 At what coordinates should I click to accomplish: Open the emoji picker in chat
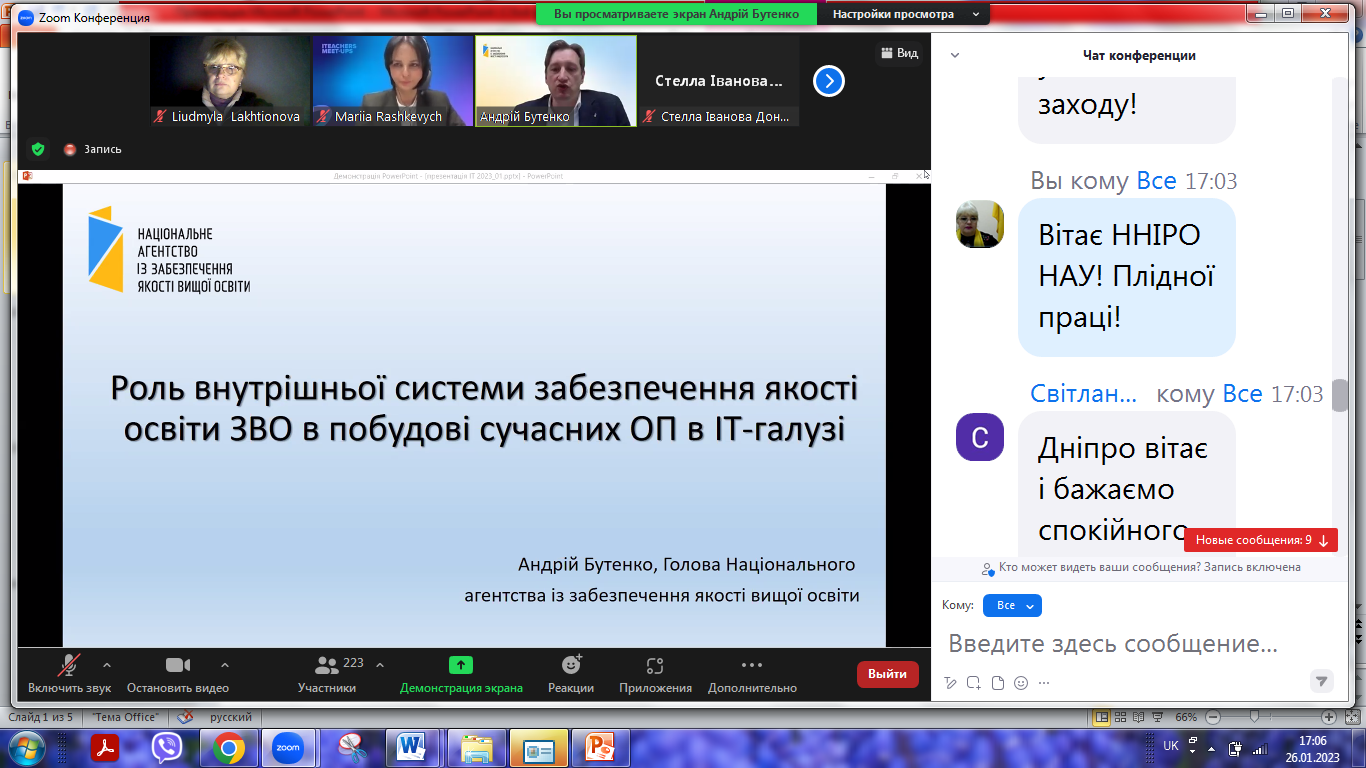click(x=1021, y=683)
